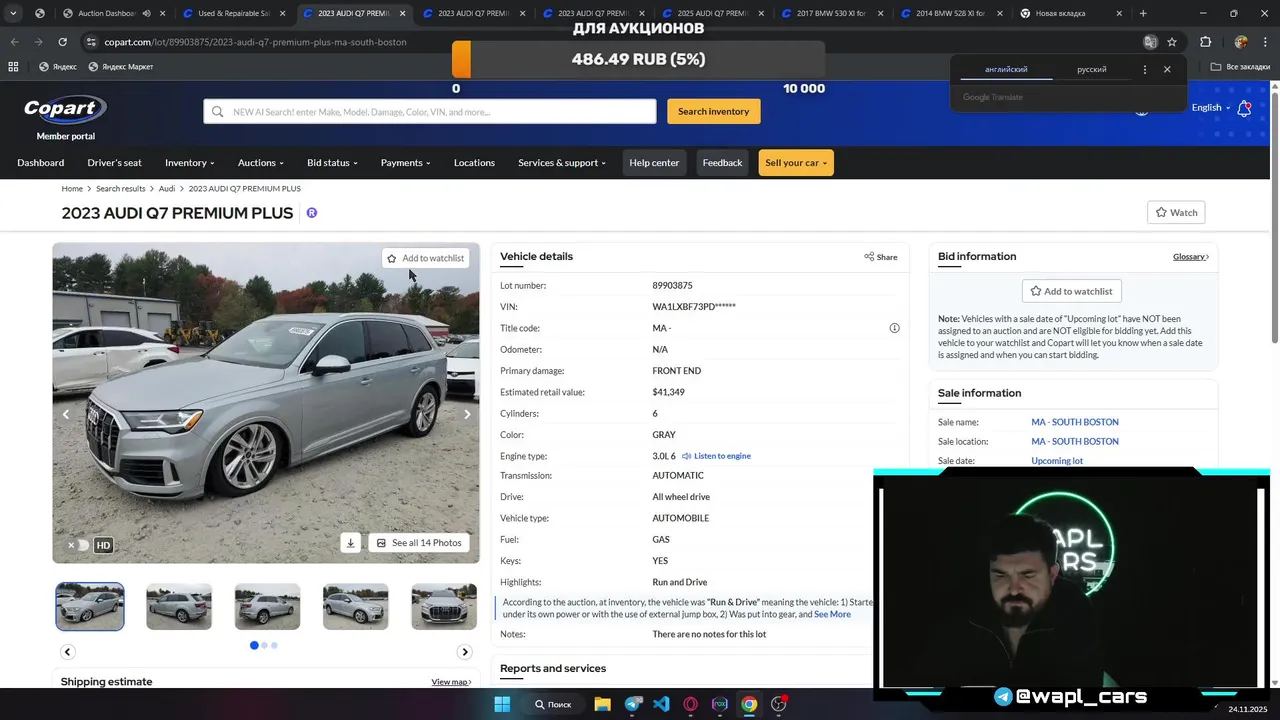Click the See More link in Highlights
Screen dimensions: 1280x720
pos(832,614)
